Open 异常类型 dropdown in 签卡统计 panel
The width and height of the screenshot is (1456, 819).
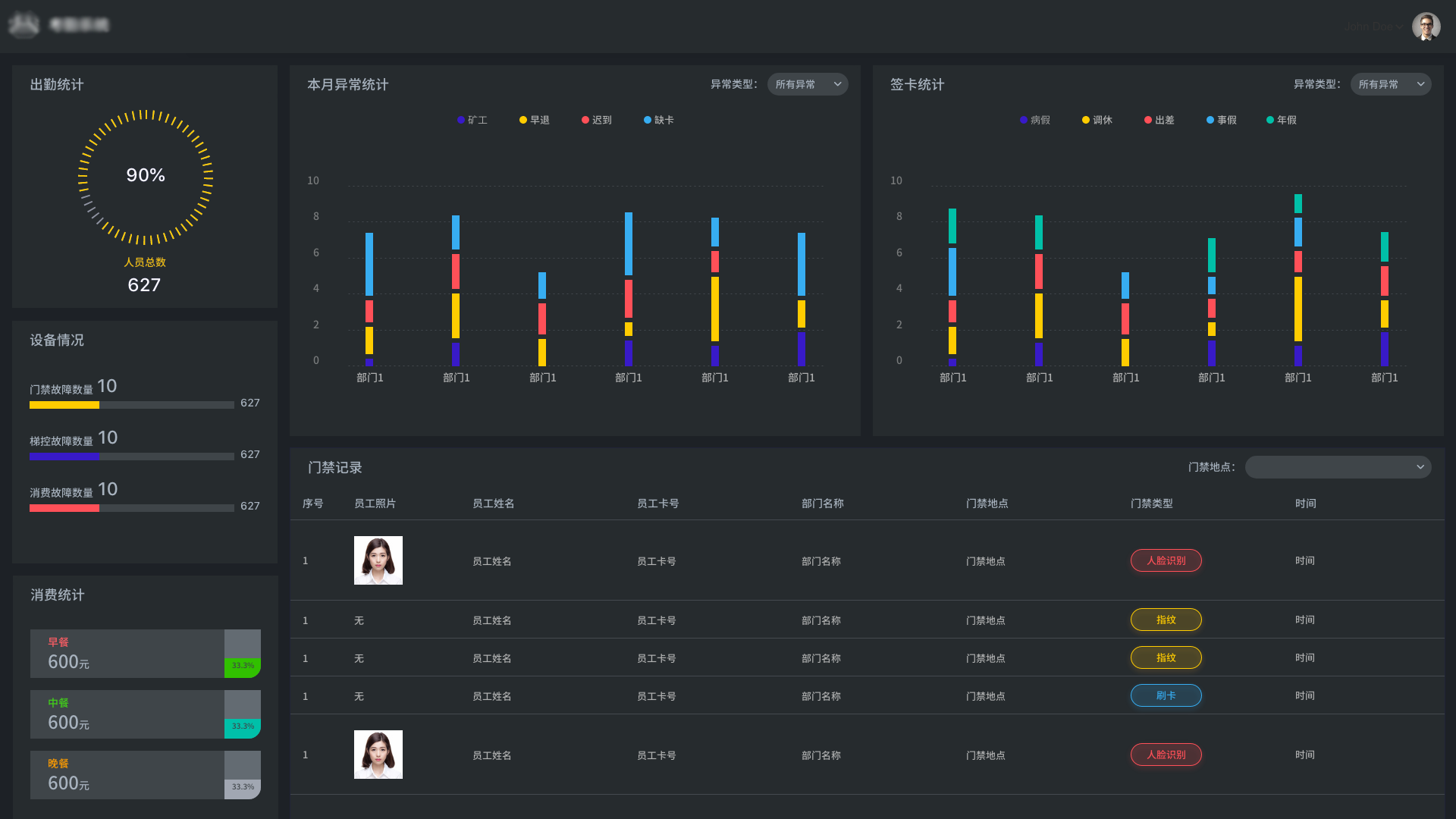[1391, 84]
